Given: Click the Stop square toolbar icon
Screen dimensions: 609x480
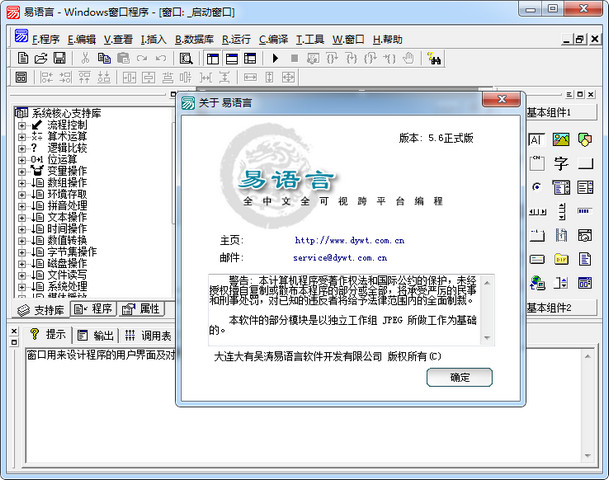Looking at the screenshot, I should pos(294,58).
